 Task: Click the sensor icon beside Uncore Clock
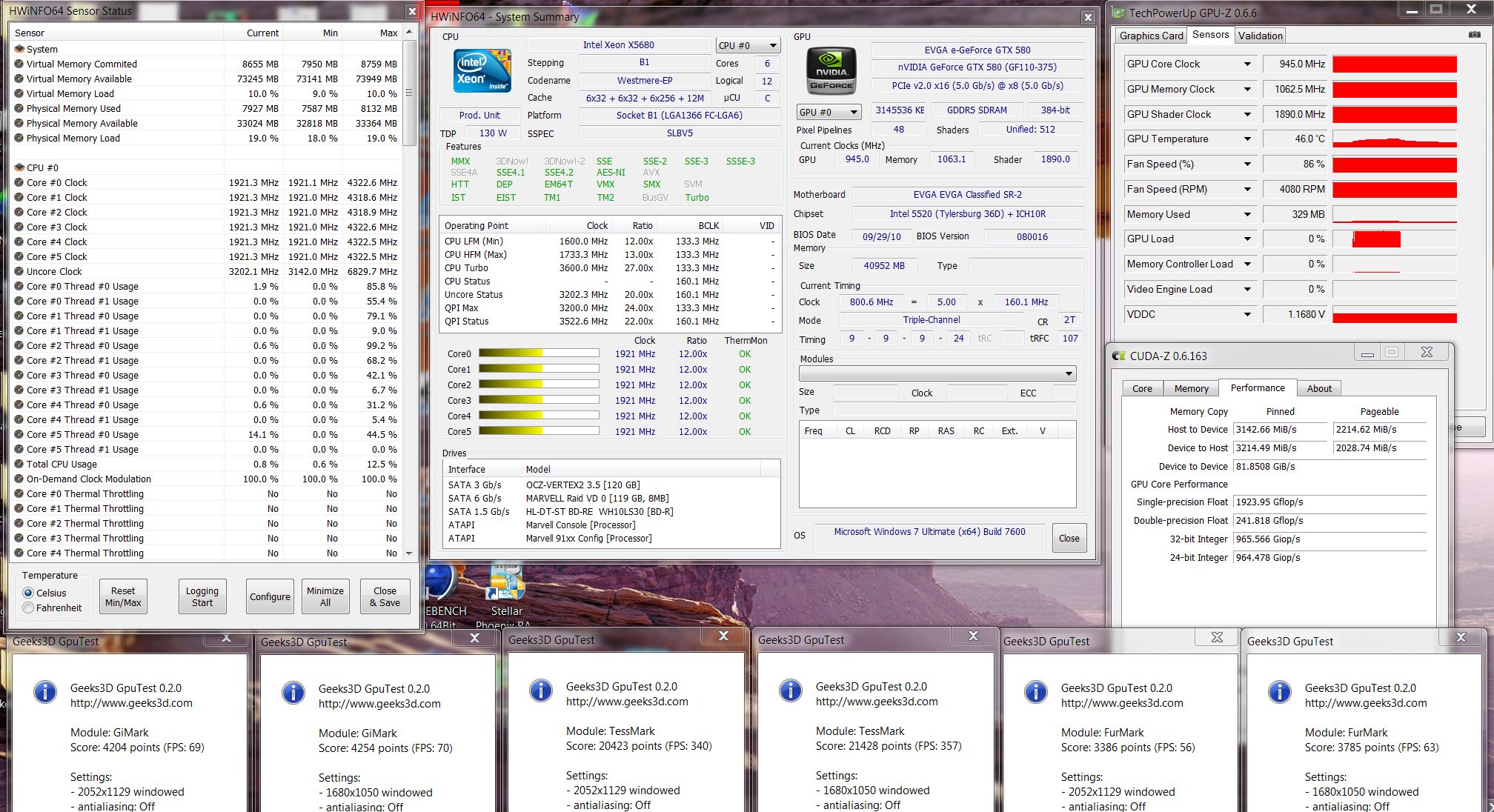tap(19, 272)
